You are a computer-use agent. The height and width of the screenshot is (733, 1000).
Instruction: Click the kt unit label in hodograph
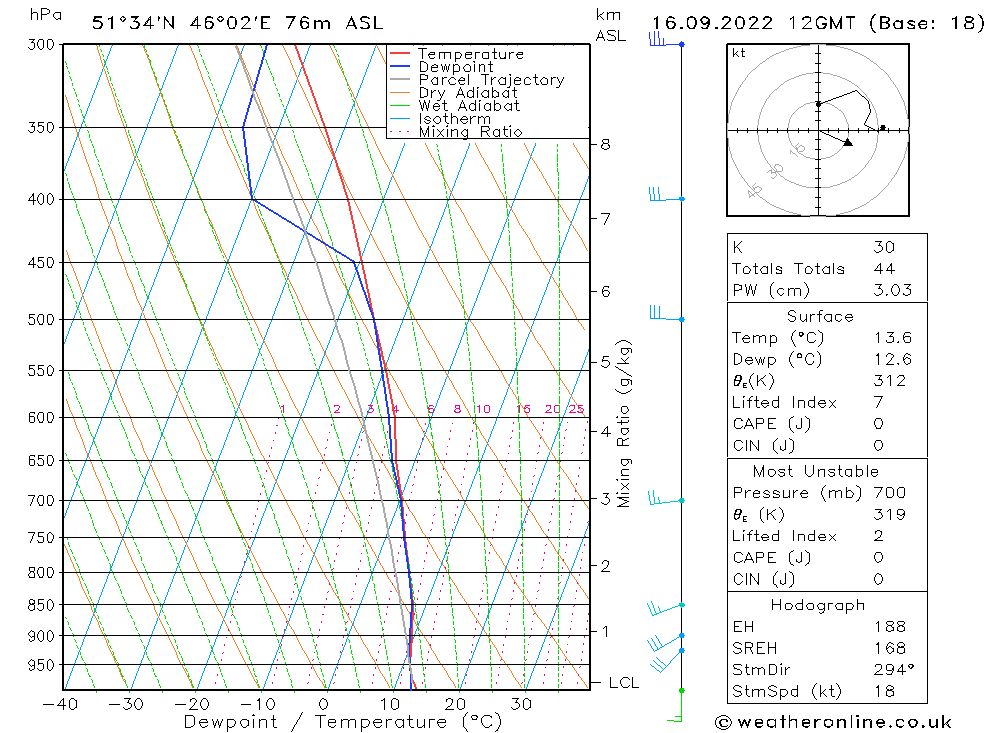click(739, 53)
